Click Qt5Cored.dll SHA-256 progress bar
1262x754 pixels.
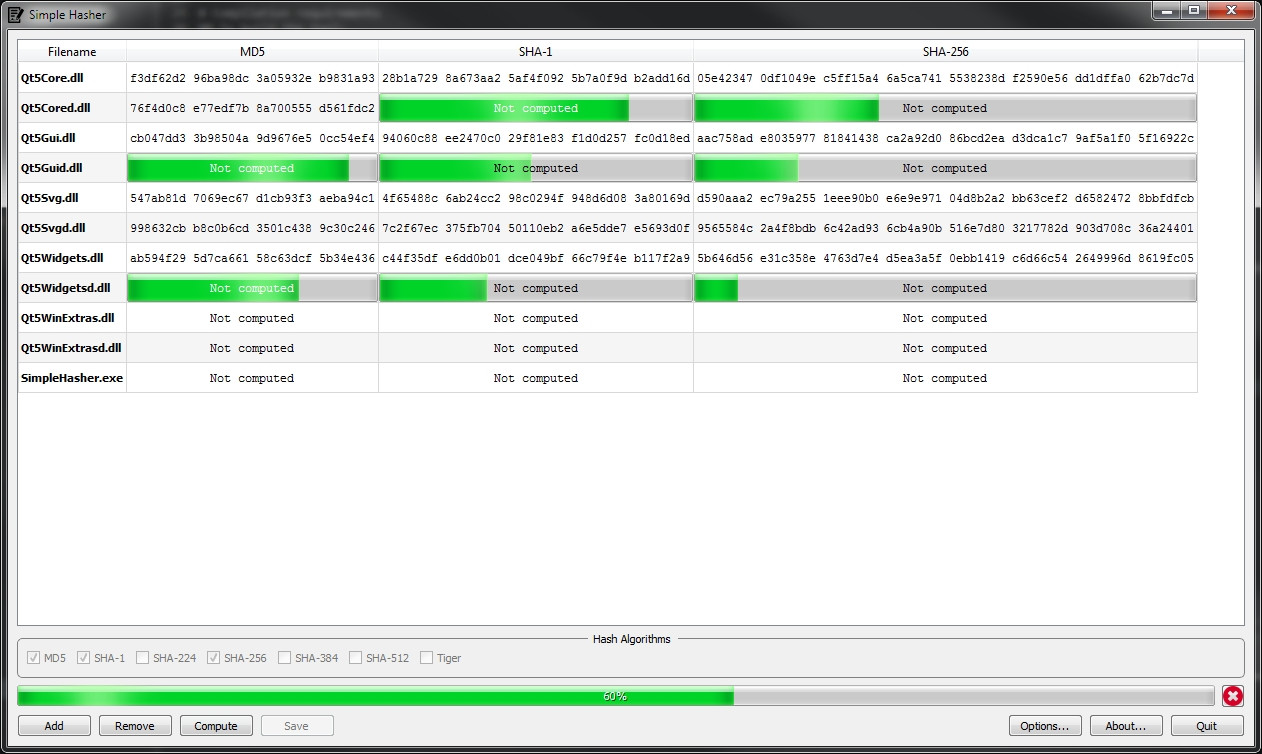(945, 108)
